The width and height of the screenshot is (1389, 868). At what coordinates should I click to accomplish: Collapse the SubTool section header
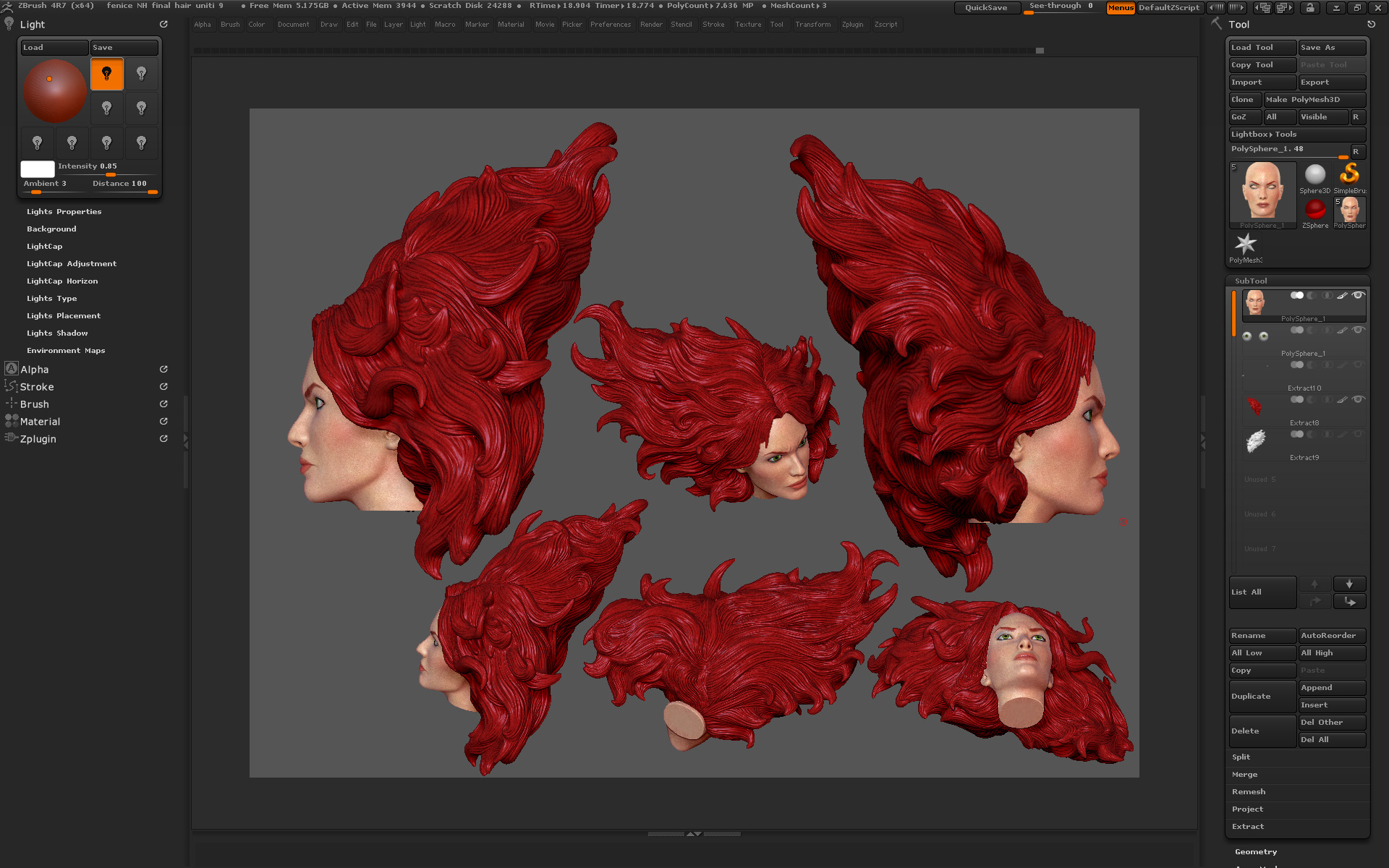(x=1251, y=281)
